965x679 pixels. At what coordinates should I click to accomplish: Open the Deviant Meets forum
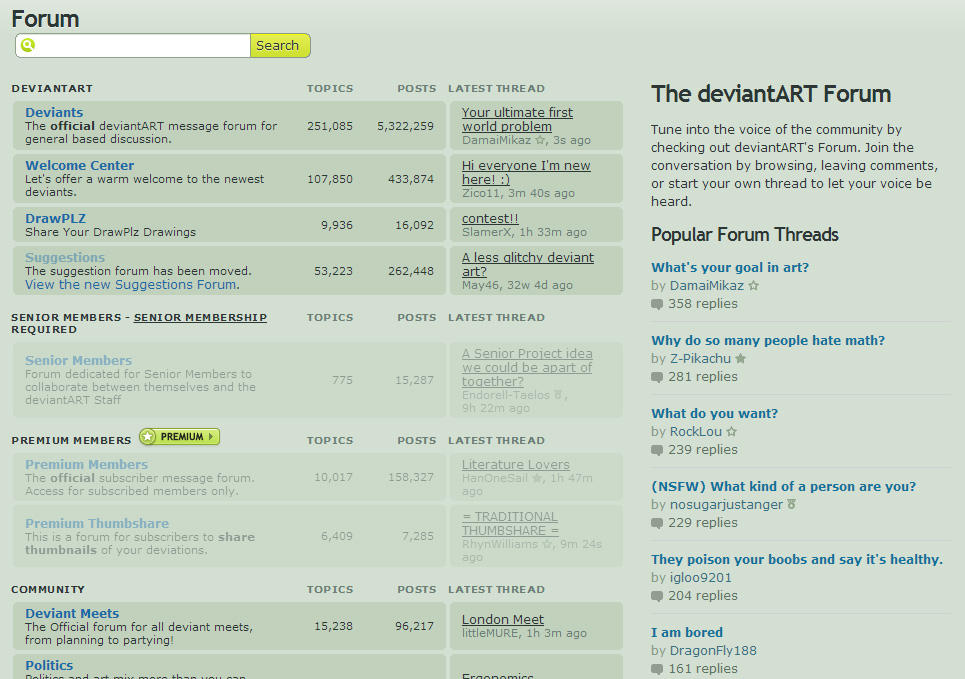click(72, 613)
